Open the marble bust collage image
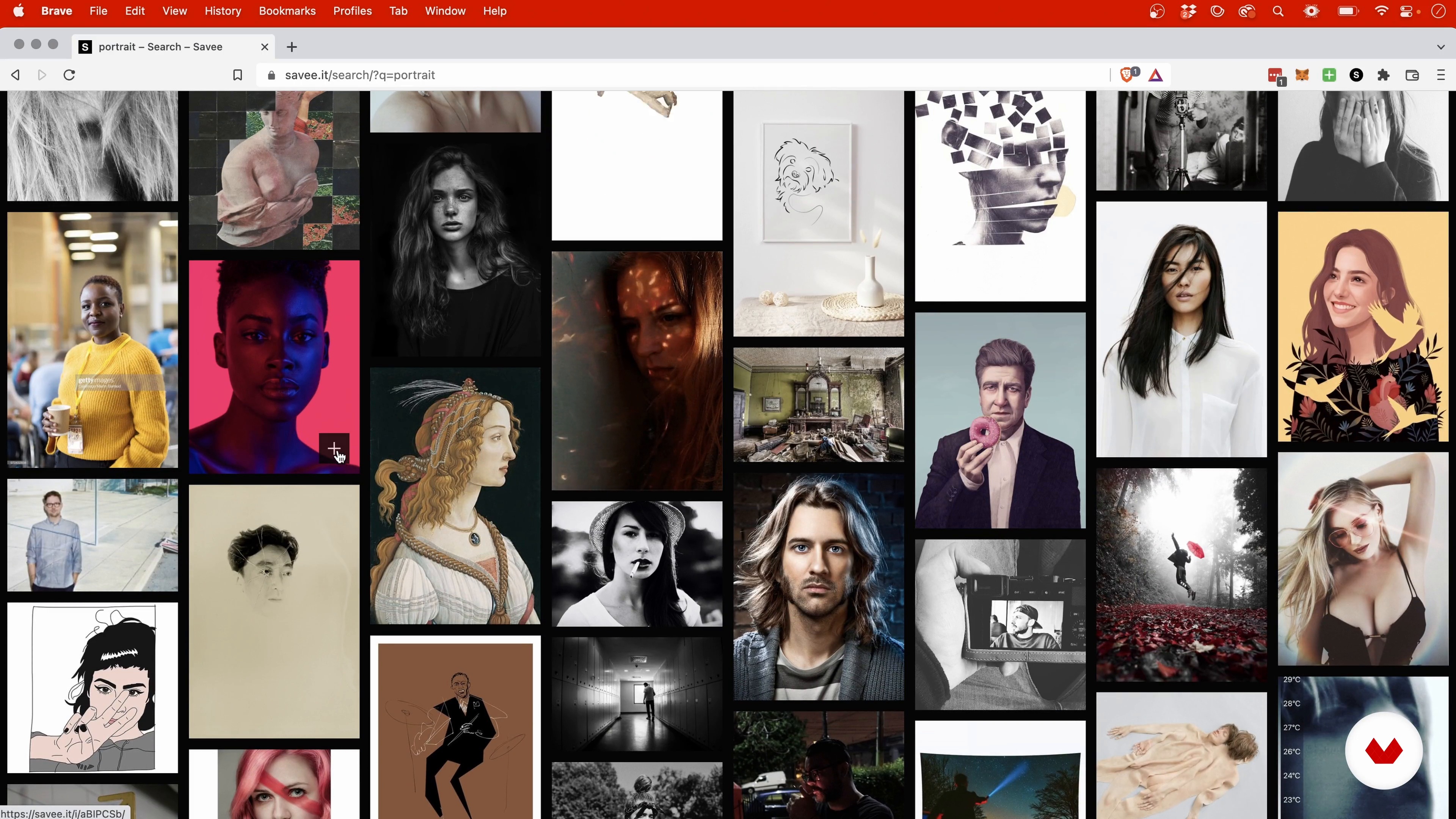The image size is (1456, 819). coord(273,170)
